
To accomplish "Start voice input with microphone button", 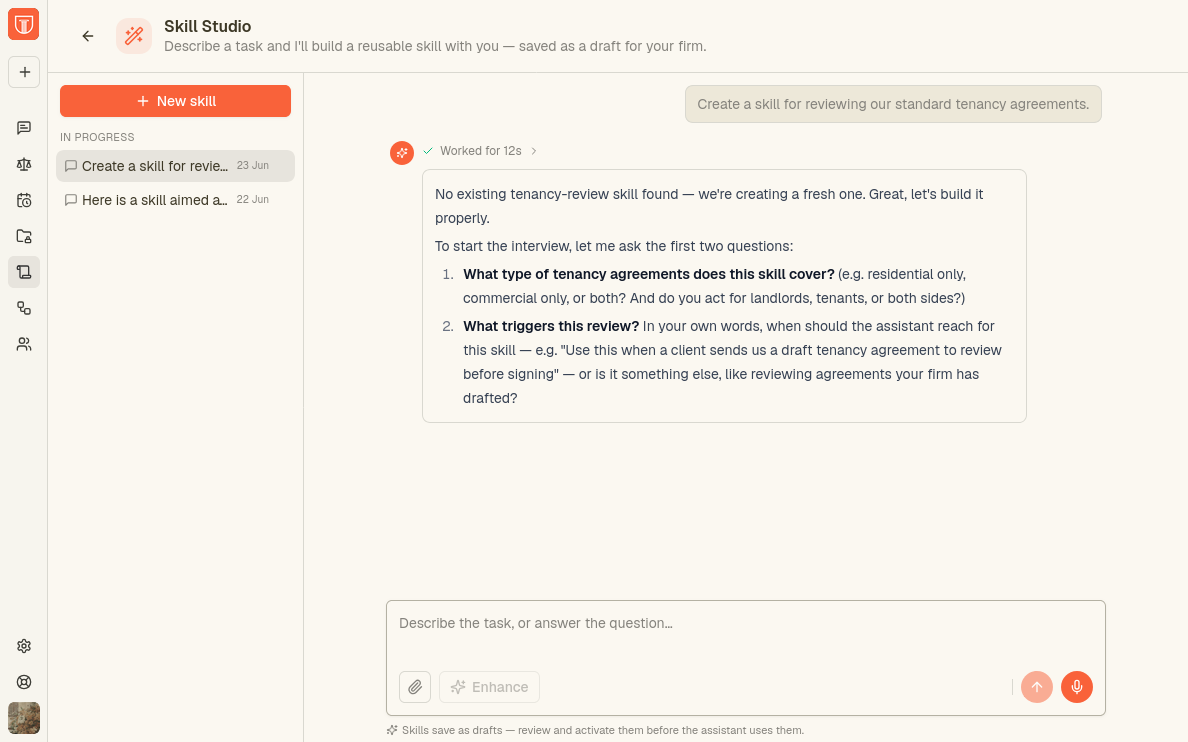I will 1077,687.
